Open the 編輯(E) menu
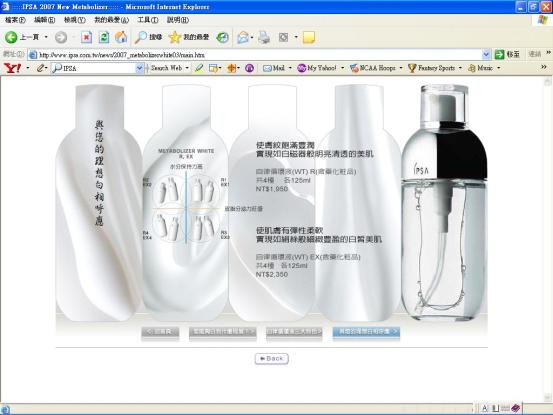The image size is (553, 415). coord(44,20)
